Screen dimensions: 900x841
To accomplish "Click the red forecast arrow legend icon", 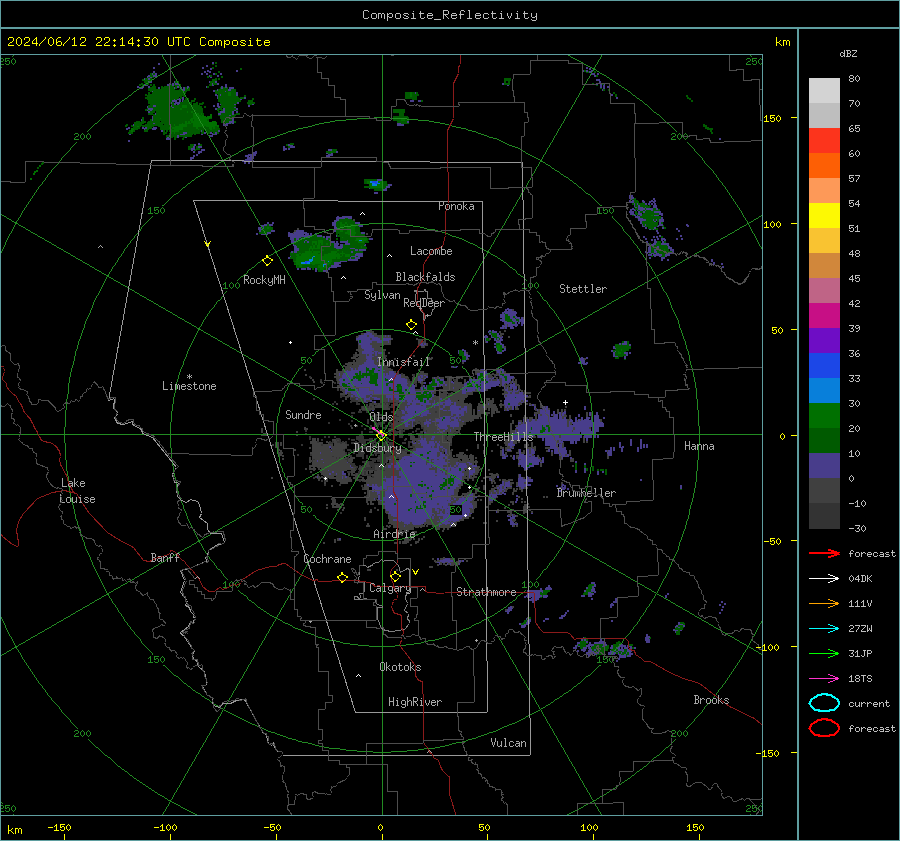I will point(824,553).
